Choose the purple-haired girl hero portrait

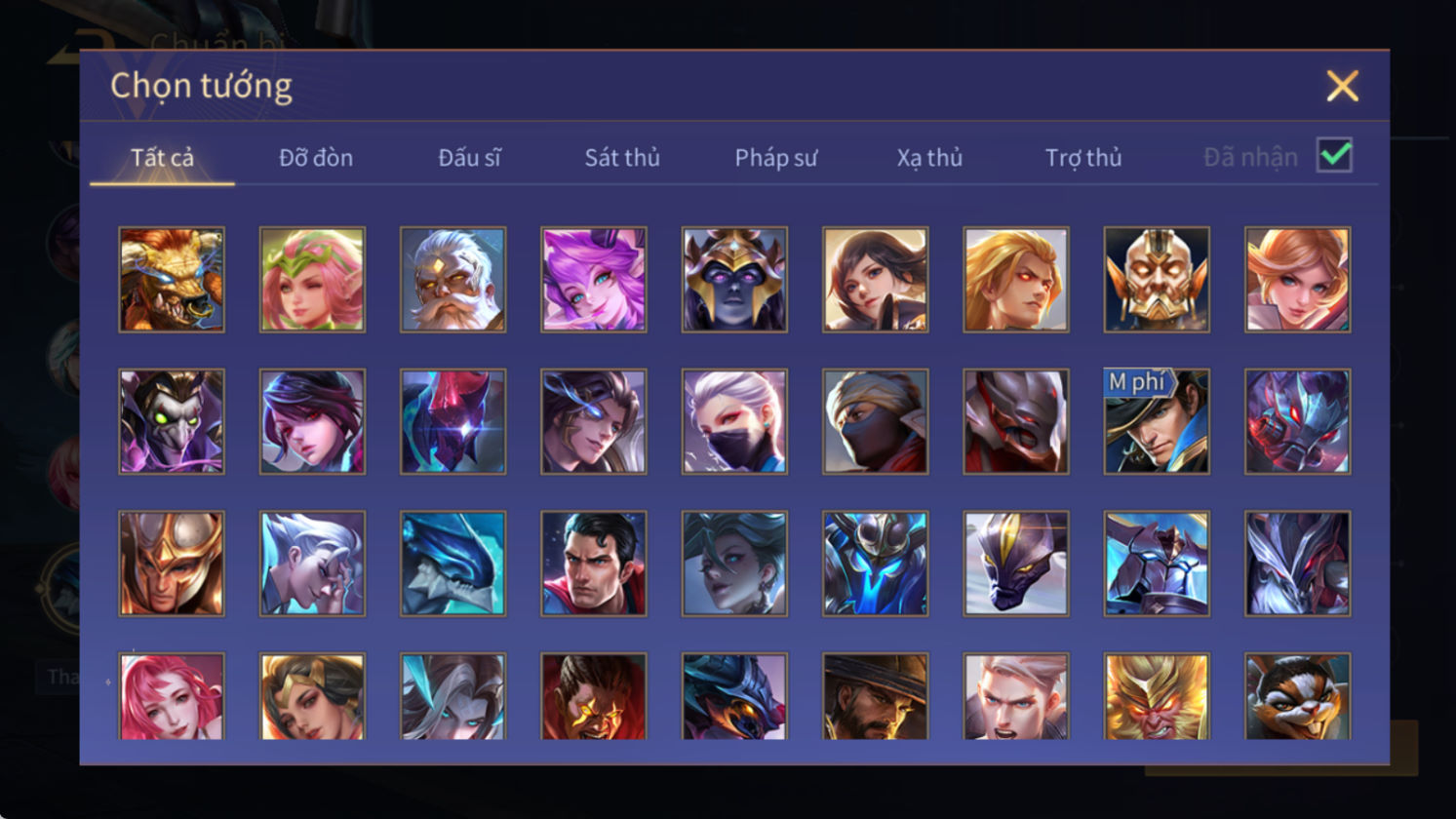click(x=593, y=280)
